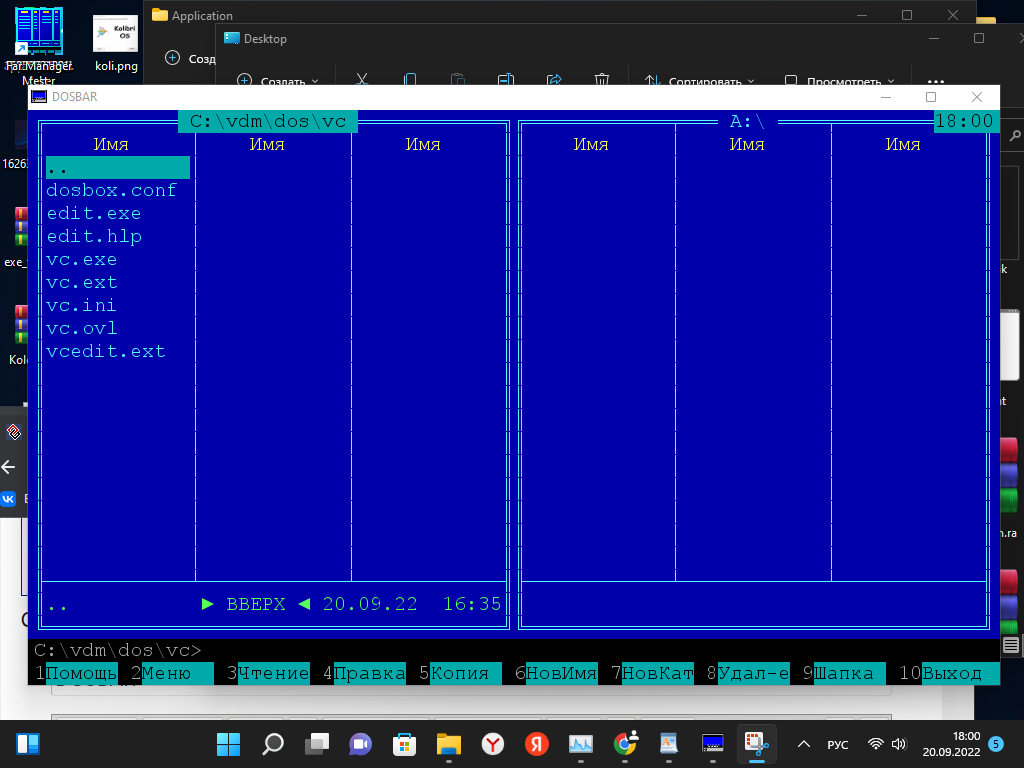1024x768 pixels.
Task: Expand the hidden system tray icons
Action: pos(804,744)
